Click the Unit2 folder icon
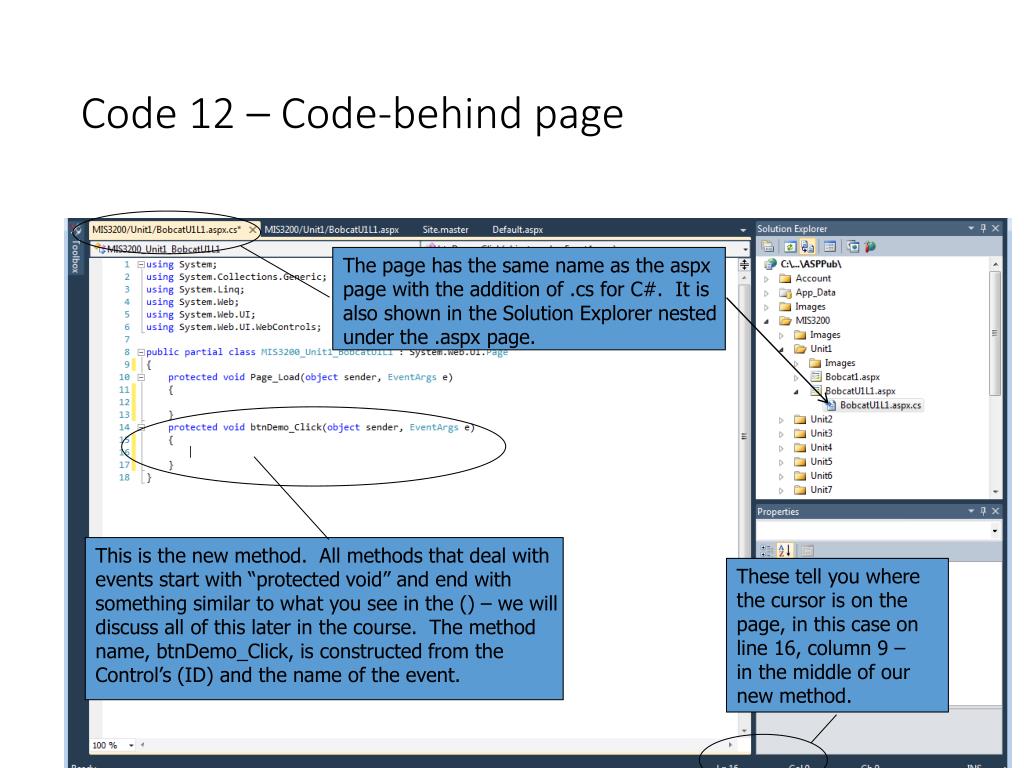The width and height of the screenshot is (1024, 768). [x=800, y=419]
